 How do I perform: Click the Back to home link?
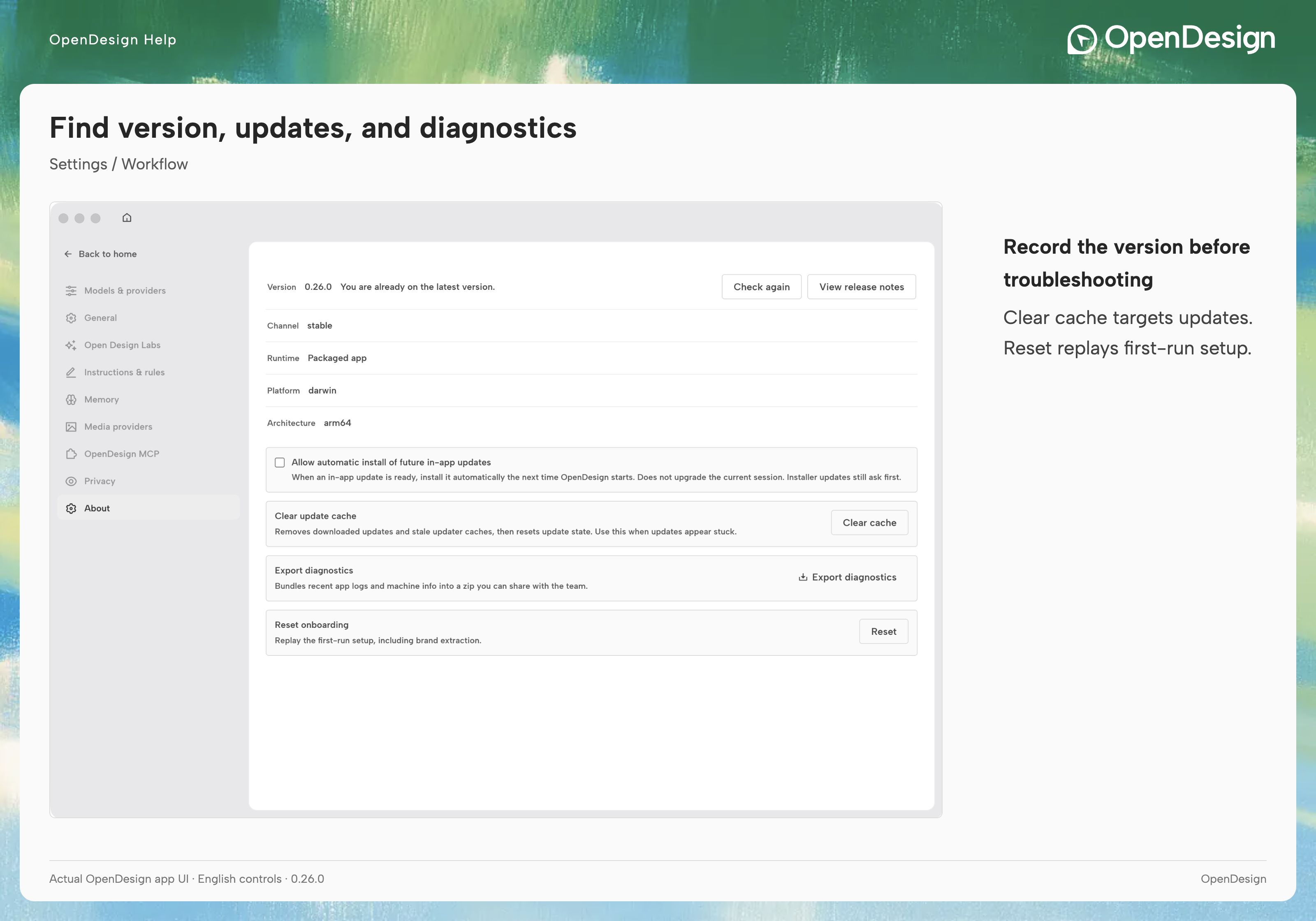(100, 254)
